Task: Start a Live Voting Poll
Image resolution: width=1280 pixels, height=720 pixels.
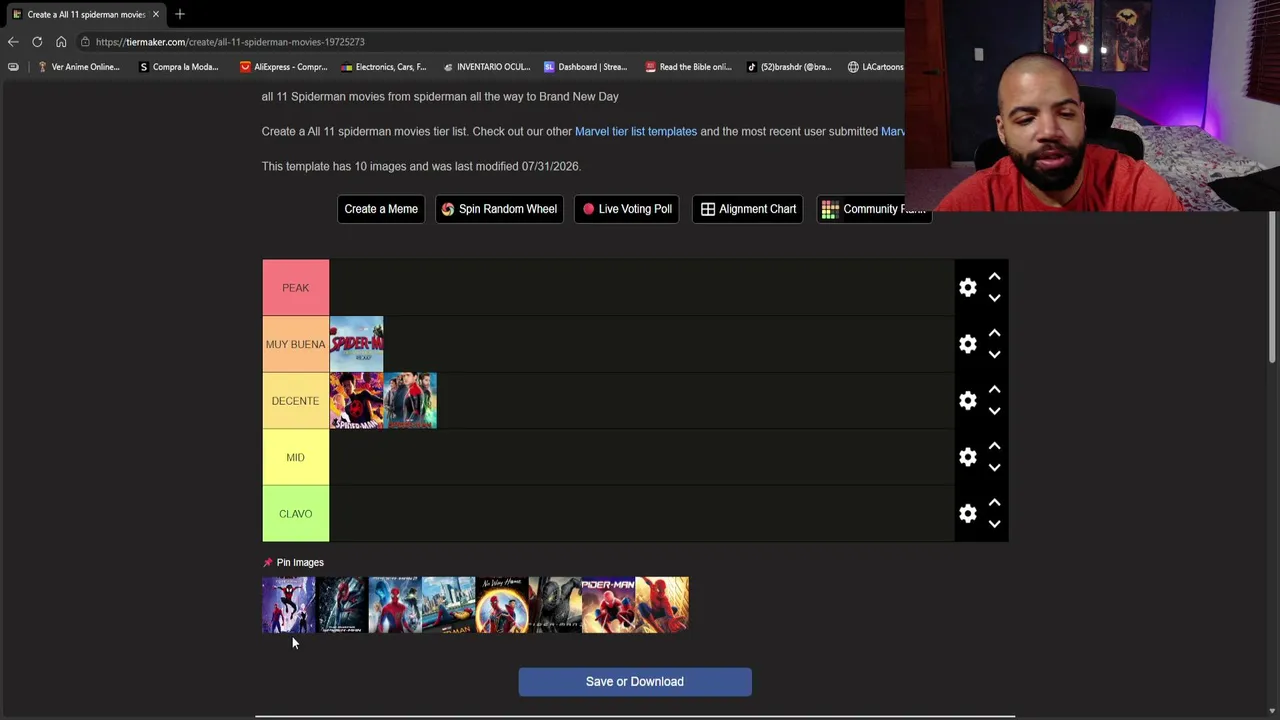Action: tap(627, 209)
